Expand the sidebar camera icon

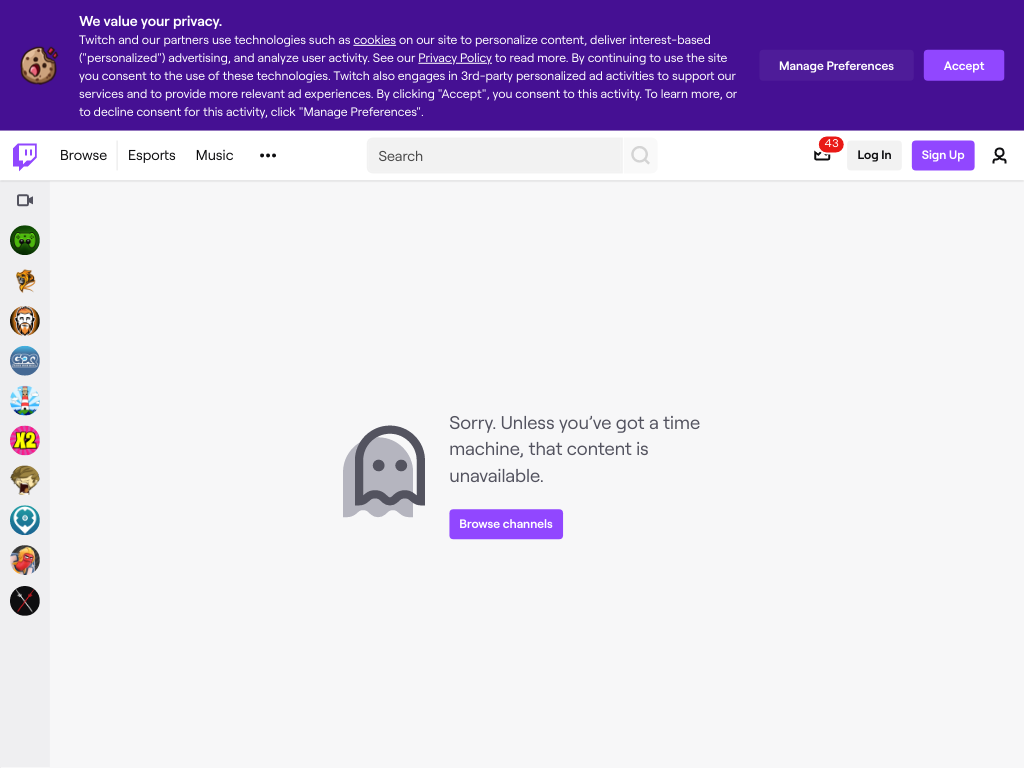(x=25, y=200)
